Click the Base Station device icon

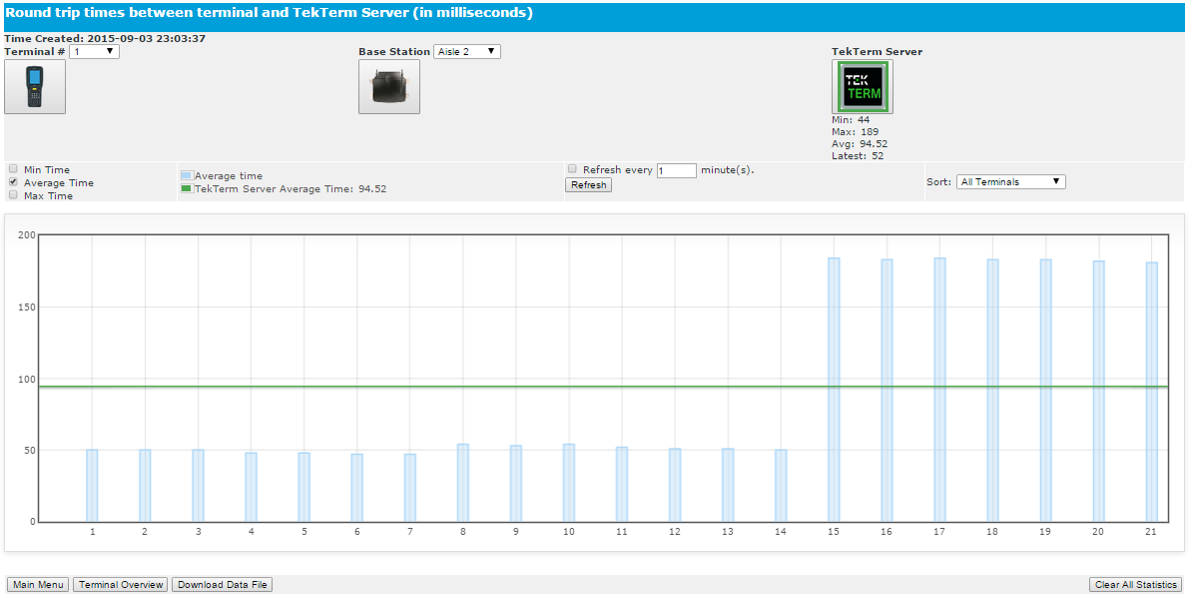click(x=389, y=87)
